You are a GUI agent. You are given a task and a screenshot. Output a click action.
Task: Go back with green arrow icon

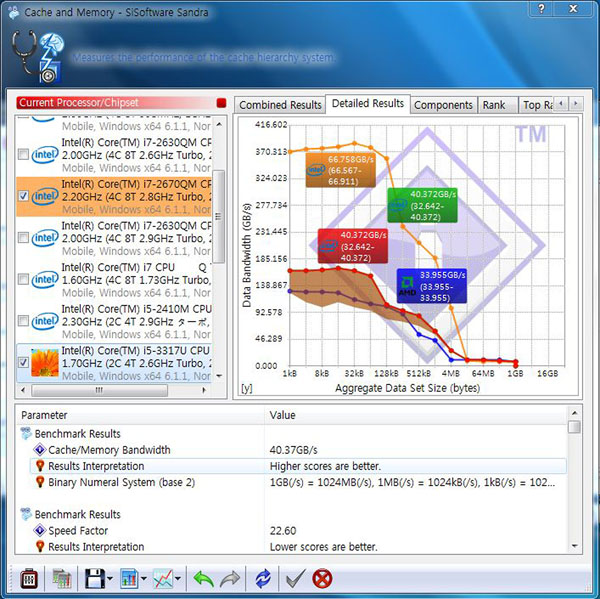(x=203, y=578)
